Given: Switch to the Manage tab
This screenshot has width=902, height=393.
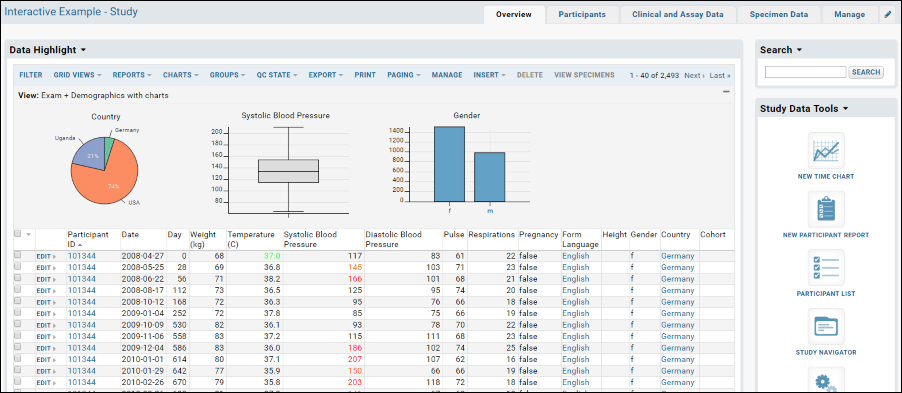Looking at the screenshot, I should pos(850,14).
